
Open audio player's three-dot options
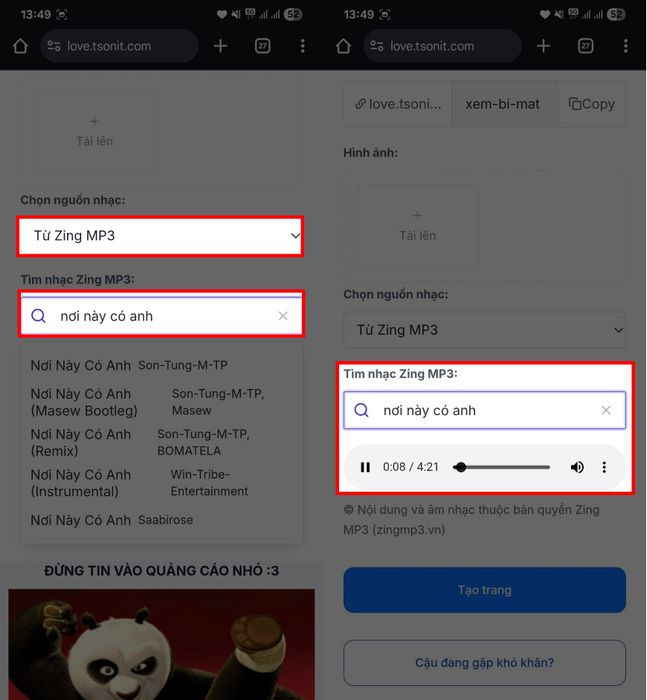(x=604, y=467)
